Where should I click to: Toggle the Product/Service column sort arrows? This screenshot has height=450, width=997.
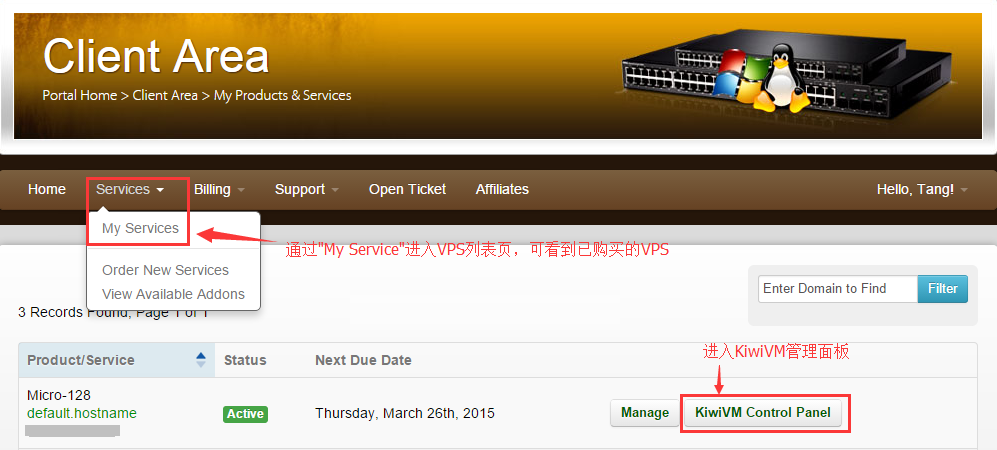[201, 360]
